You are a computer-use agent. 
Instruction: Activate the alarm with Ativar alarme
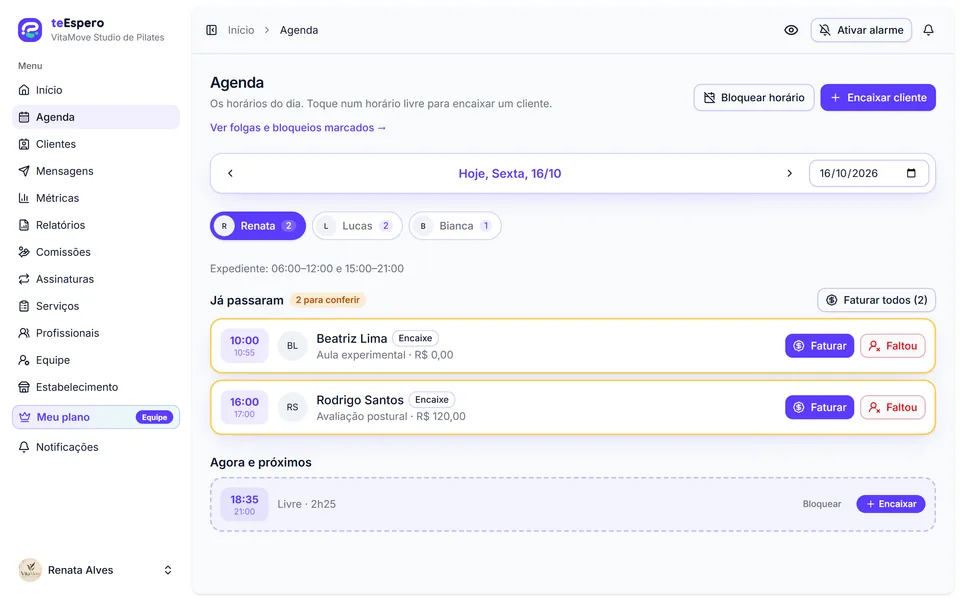[x=861, y=30]
